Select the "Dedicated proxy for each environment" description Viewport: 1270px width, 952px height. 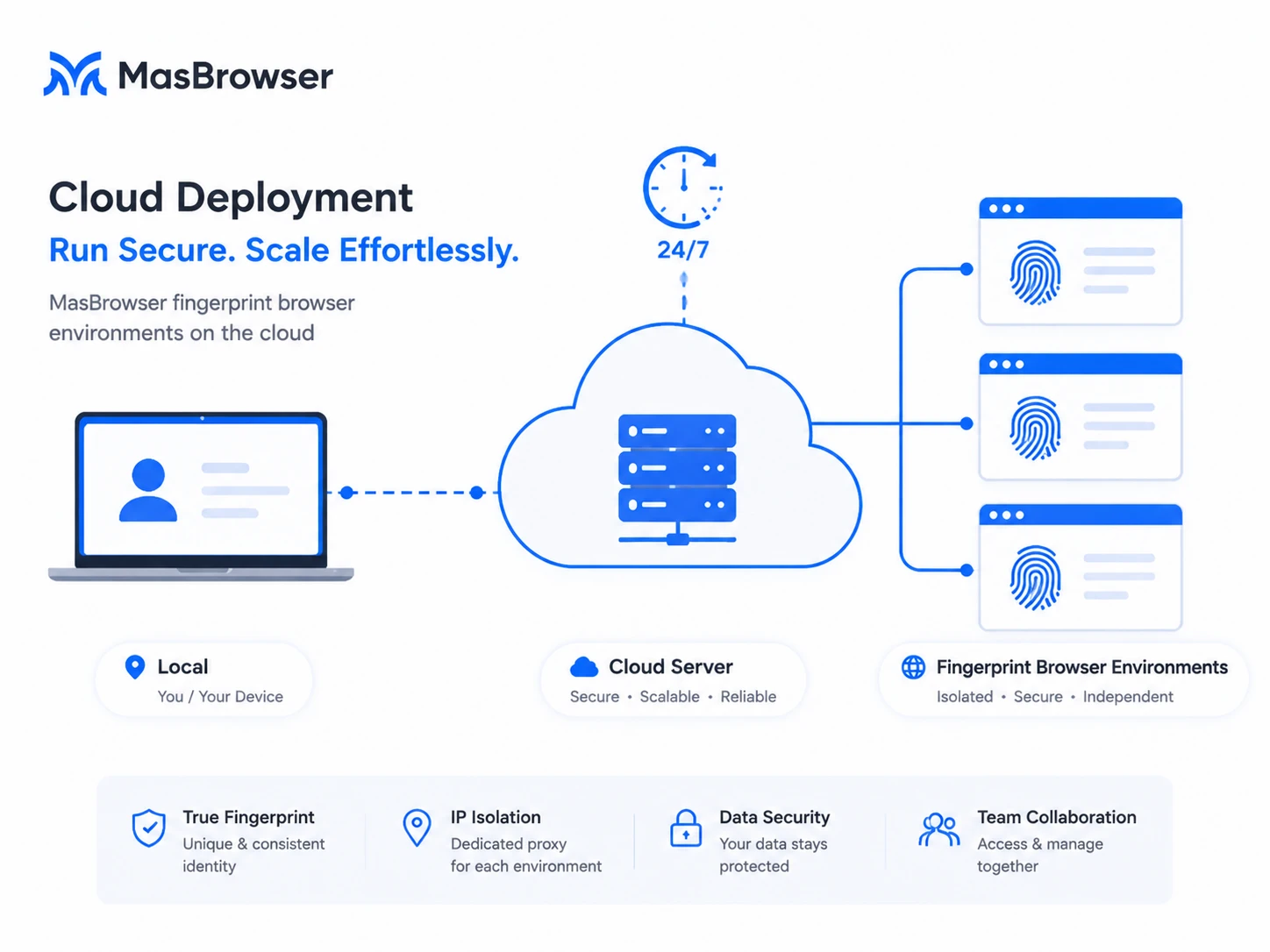pyautogui.click(x=526, y=855)
